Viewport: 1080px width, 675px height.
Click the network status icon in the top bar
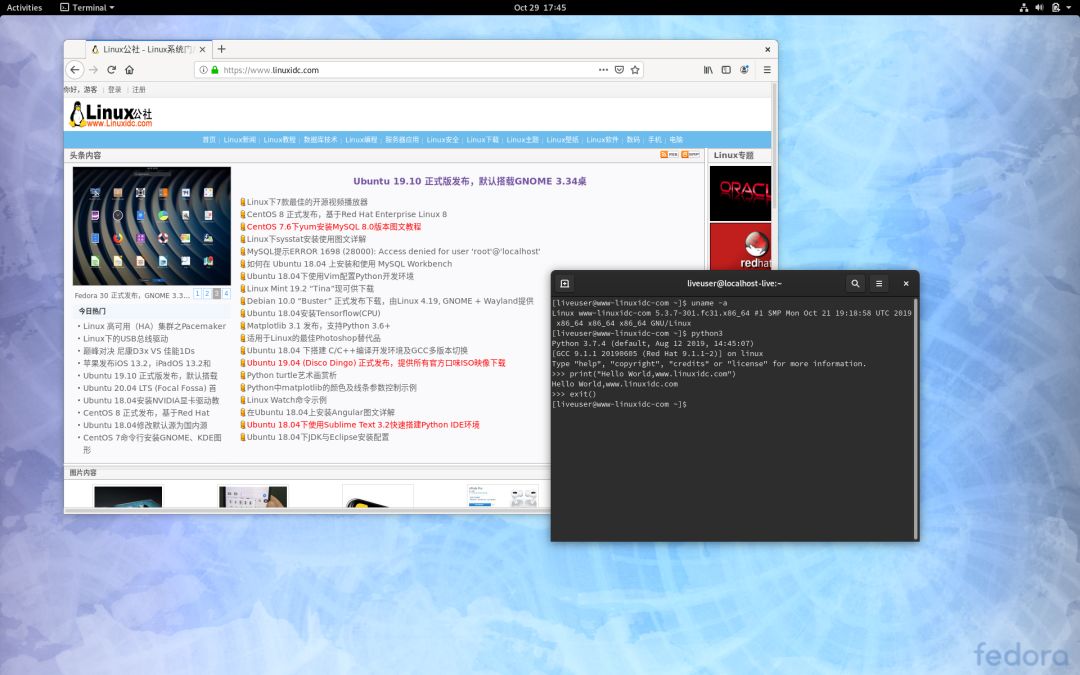pyautogui.click(x=1024, y=8)
